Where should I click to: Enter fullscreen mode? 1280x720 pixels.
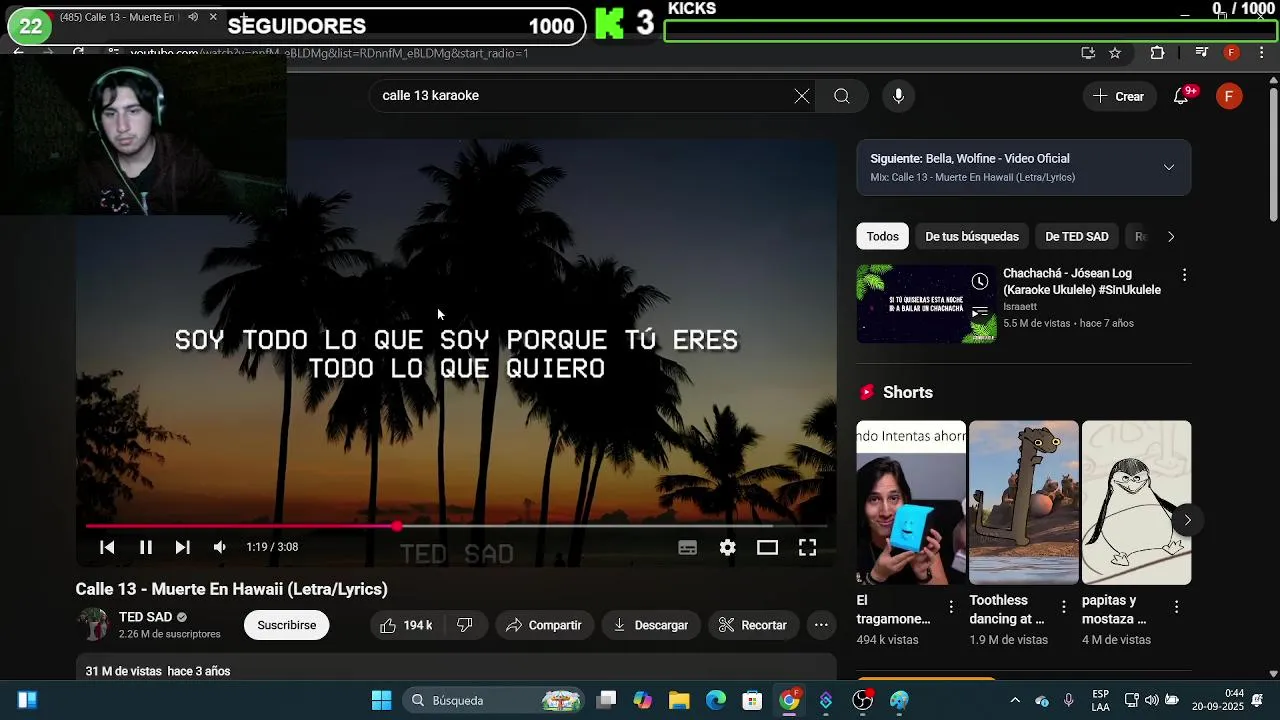pyautogui.click(x=807, y=547)
